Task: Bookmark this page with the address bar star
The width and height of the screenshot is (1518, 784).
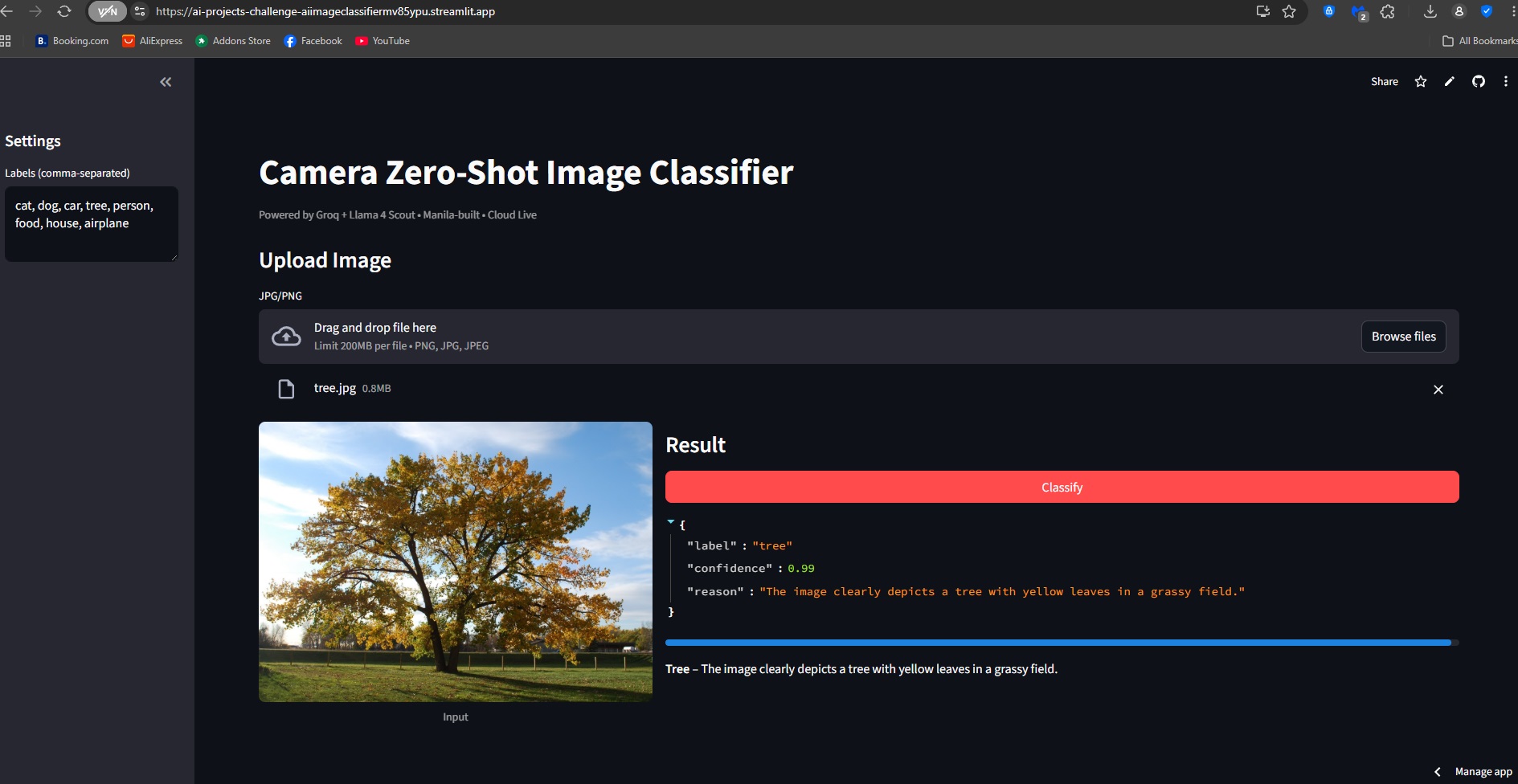Action: click(1289, 11)
